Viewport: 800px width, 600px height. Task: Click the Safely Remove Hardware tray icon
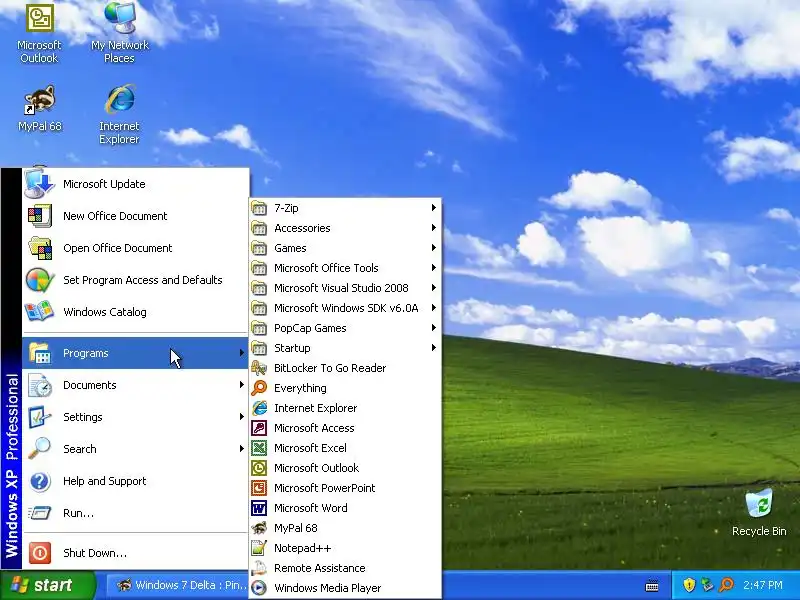pyautogui.click(x=708, y=585)
